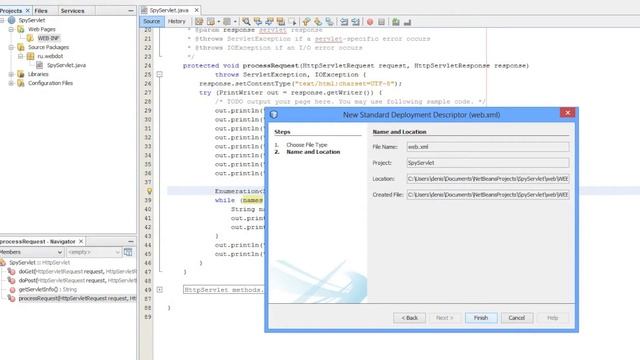Click the Comment code toolbar icon

coord(396,22)
